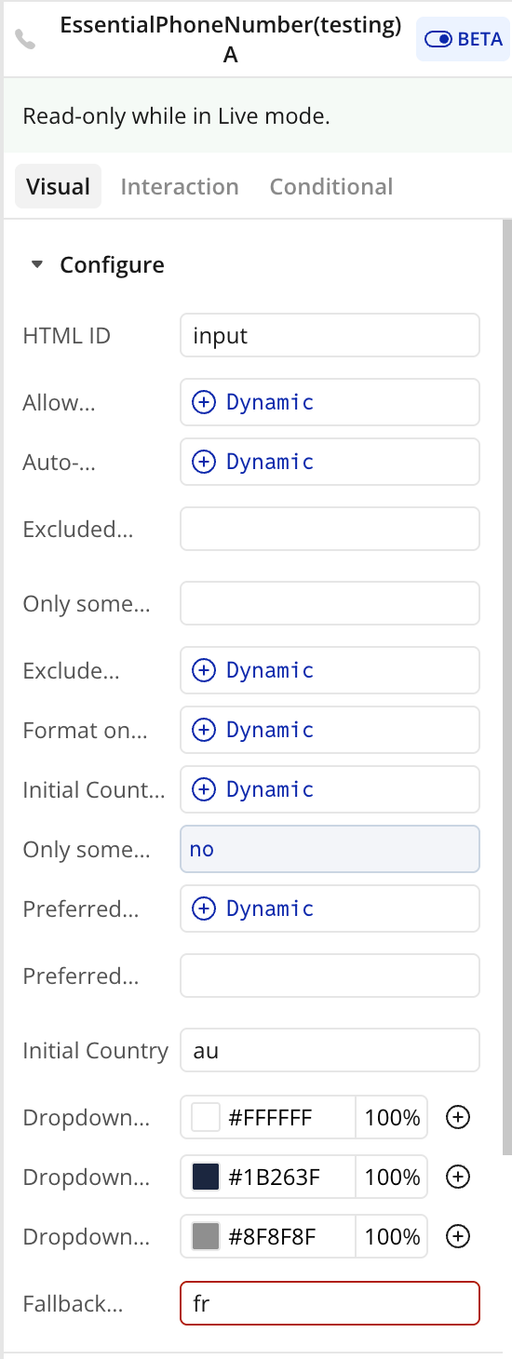Click the Dynamic plus icon in Exclude row

tap(203, 670)
